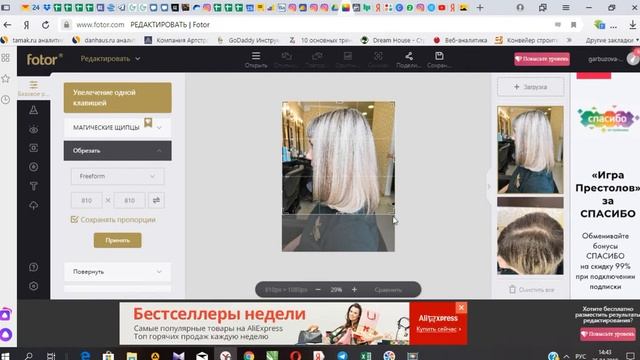Click Купить сейчас link in ad
The height and width of the screenshot is (360, 640).
point(438,329)
